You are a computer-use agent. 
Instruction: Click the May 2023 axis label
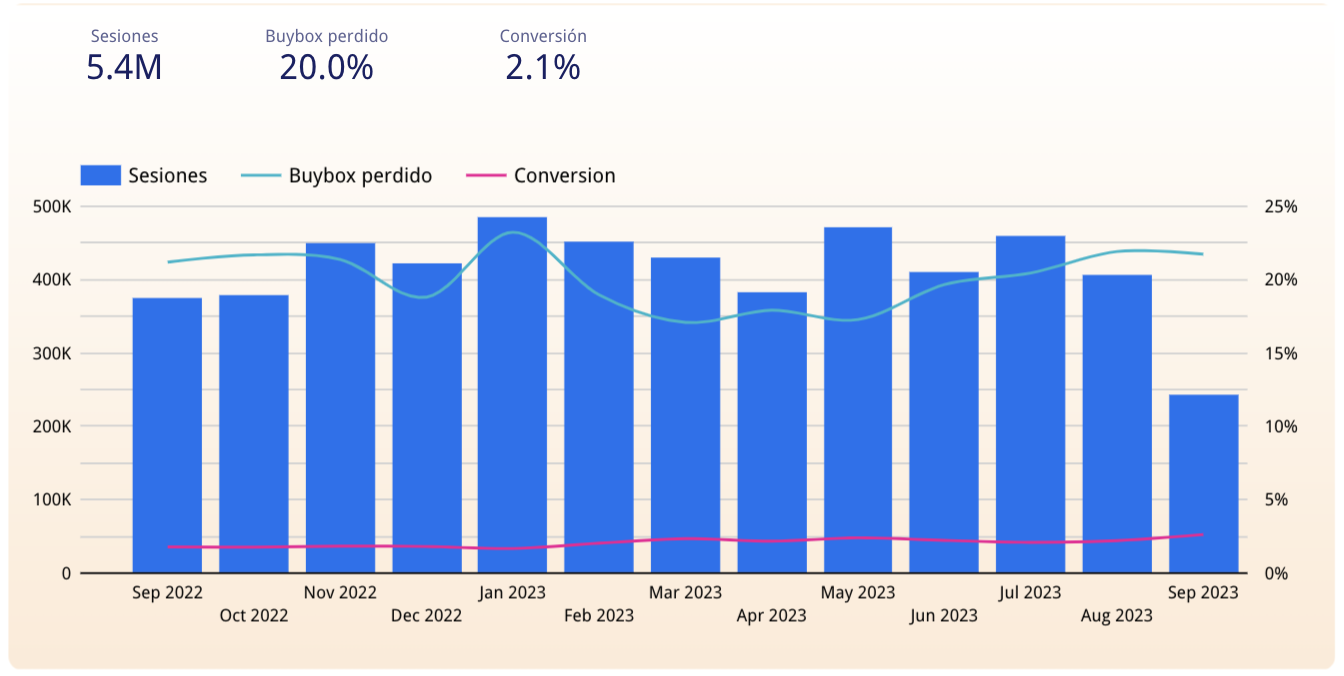858,592
